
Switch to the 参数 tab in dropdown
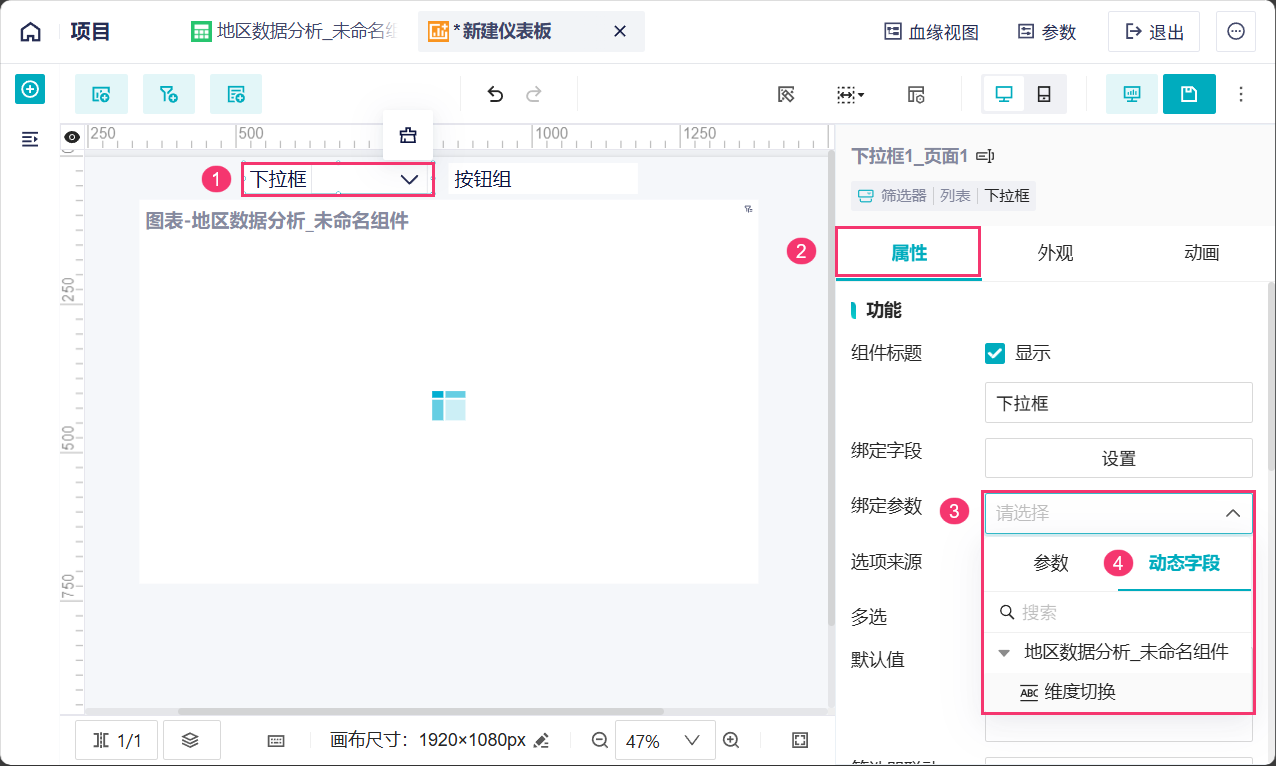point(1051,563)
